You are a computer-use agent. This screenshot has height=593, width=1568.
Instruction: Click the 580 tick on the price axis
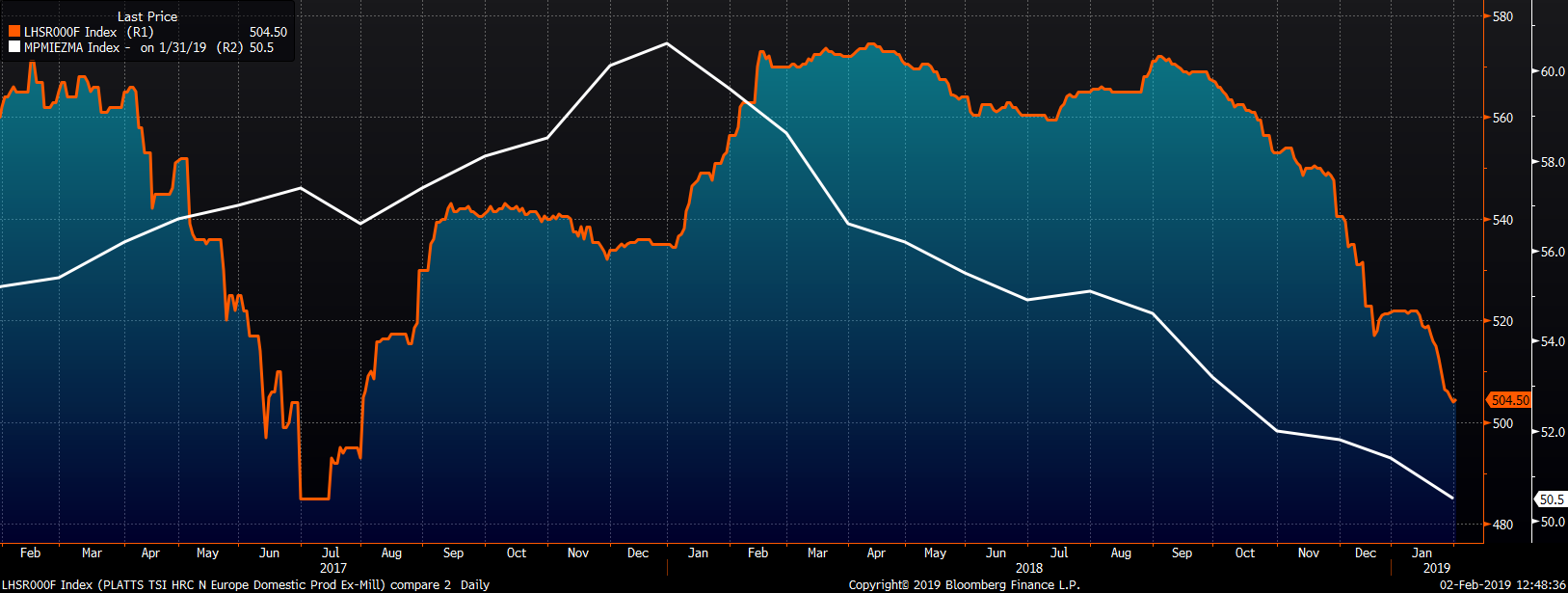(1502, 16)
